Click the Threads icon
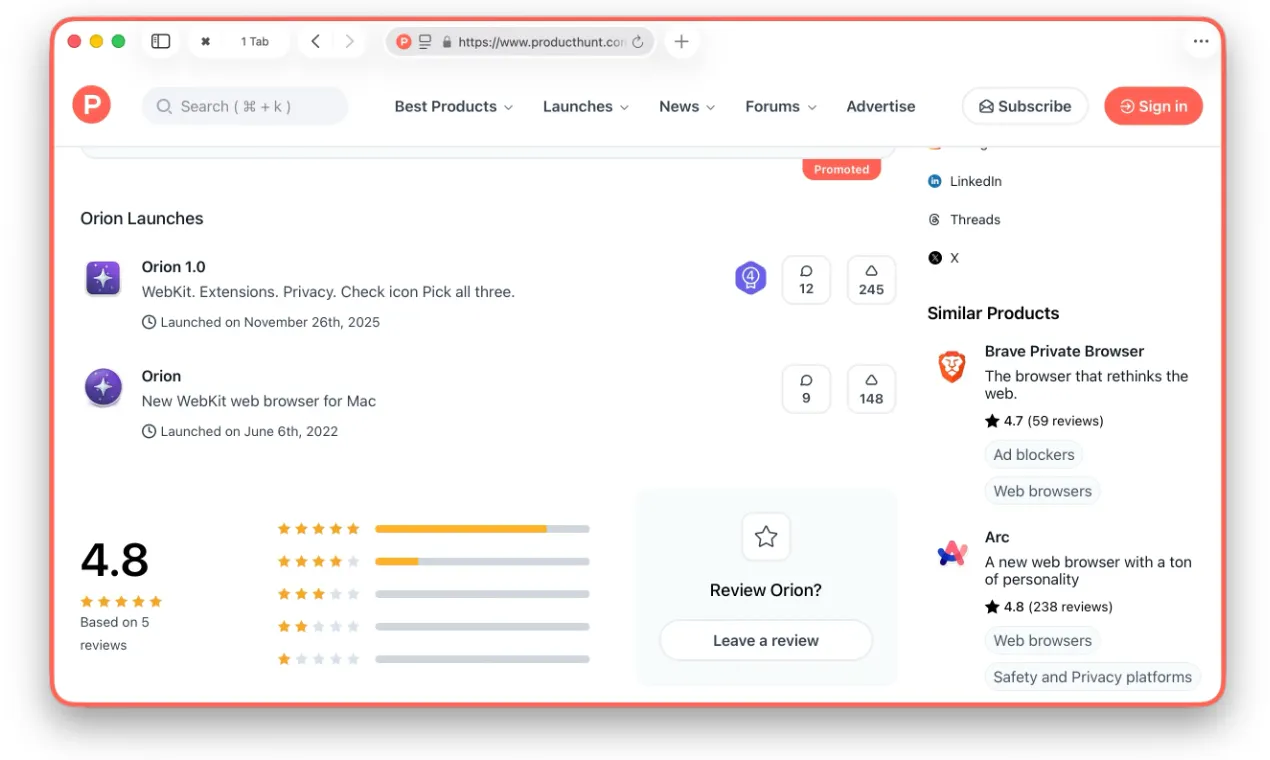The image size is (1270, 760). [935, 219]
